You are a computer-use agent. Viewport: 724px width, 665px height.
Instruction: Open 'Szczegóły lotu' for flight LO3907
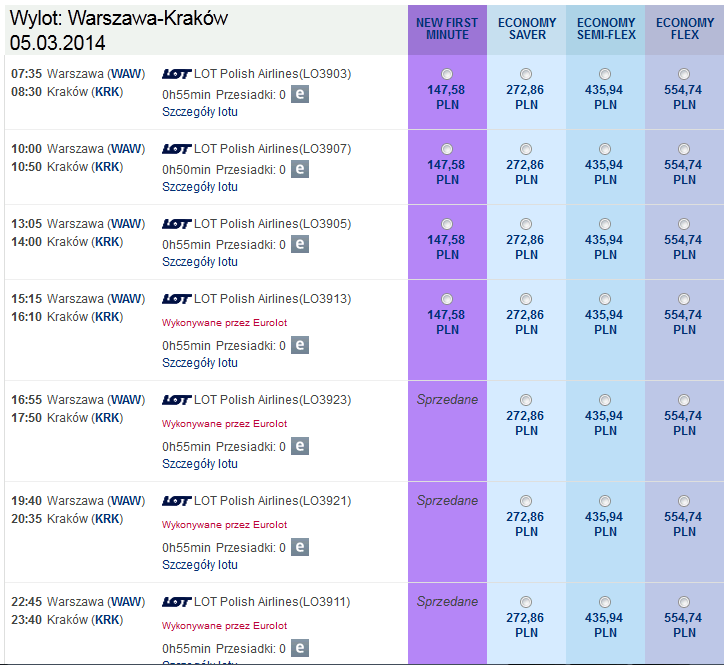coord(199,187)
